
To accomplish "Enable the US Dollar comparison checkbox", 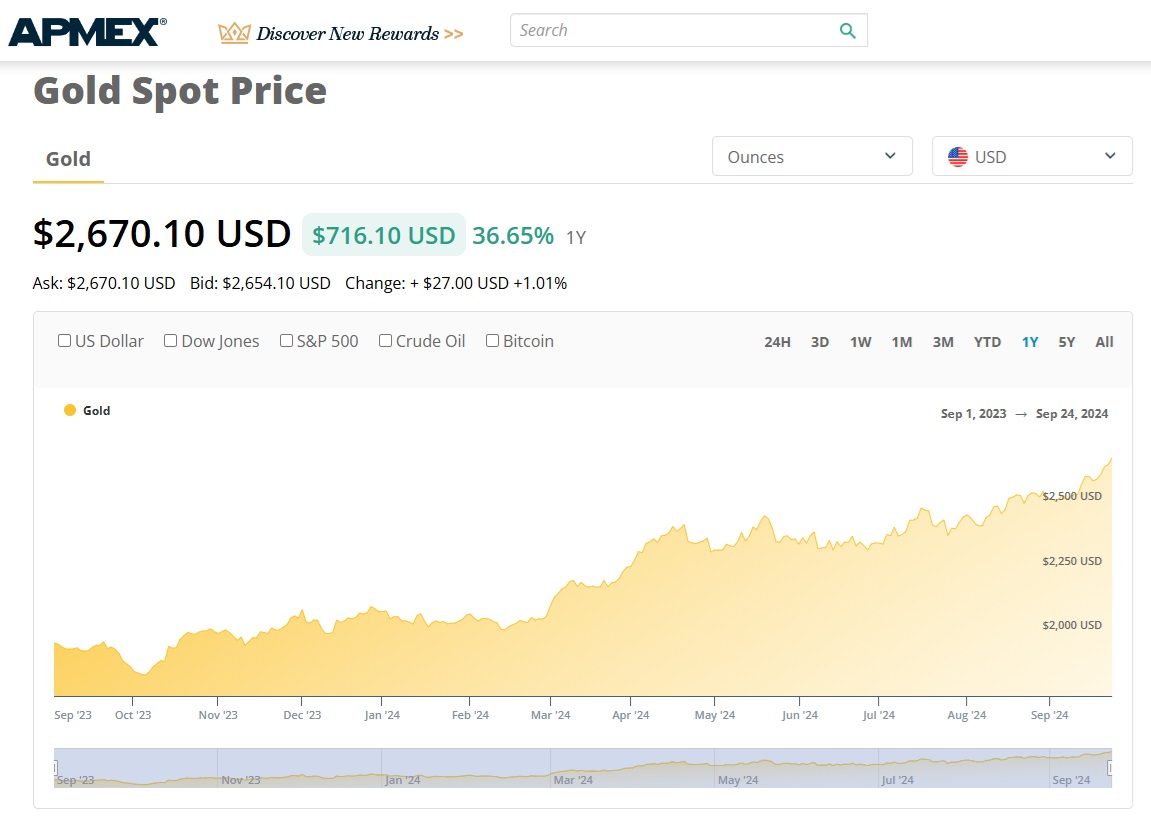I will [x=65, y=341].
